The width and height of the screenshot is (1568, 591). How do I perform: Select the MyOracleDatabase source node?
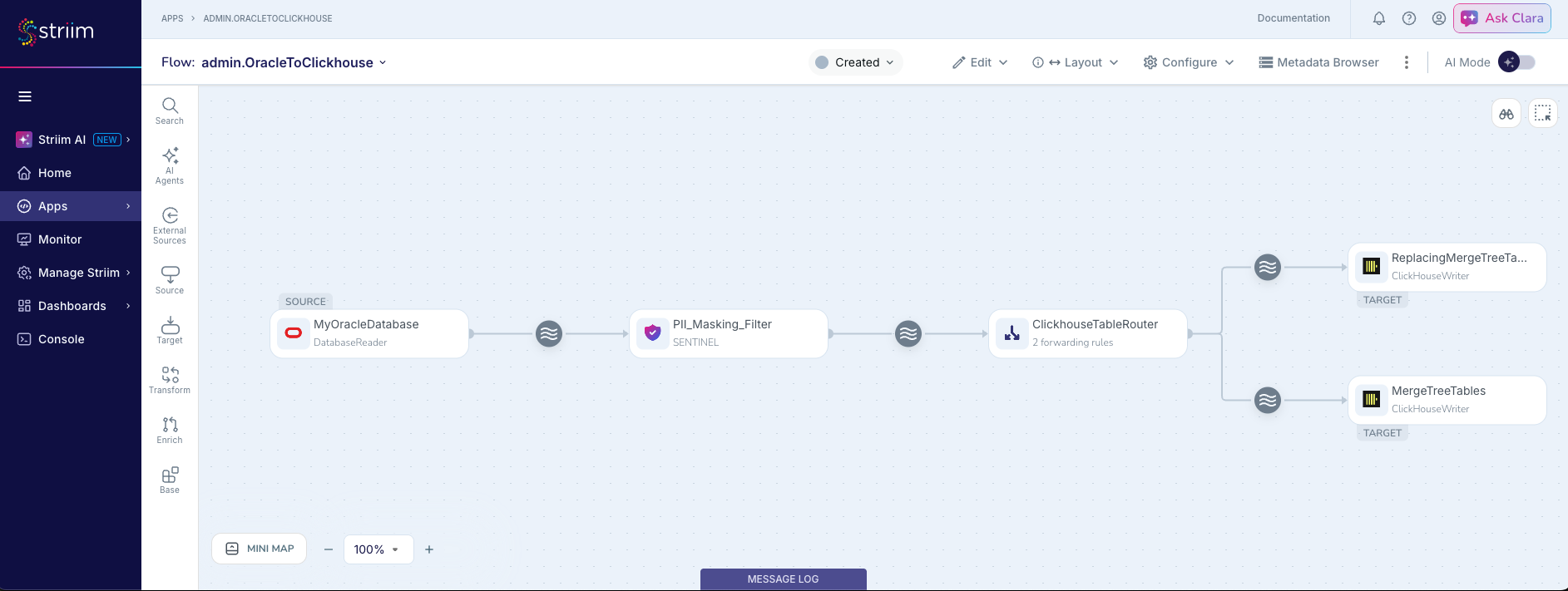click(x=369, y=334)
